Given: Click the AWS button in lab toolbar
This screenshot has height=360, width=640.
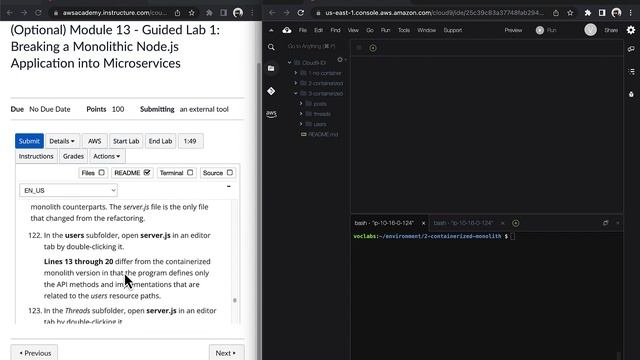Looking at the screenshot, I should tap(95, 141).
